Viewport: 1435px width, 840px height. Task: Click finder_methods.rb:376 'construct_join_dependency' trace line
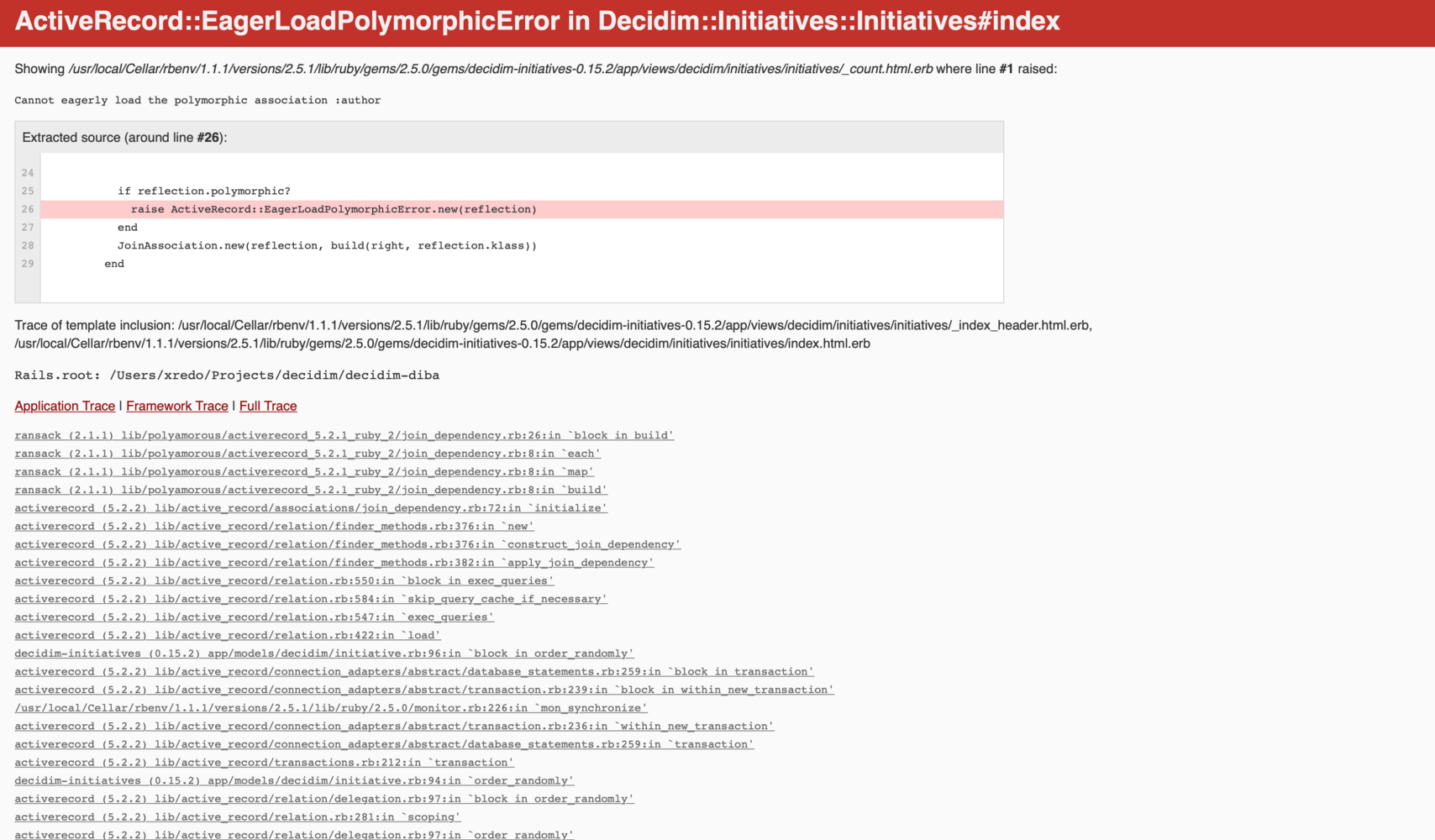(x=347, y=544)
